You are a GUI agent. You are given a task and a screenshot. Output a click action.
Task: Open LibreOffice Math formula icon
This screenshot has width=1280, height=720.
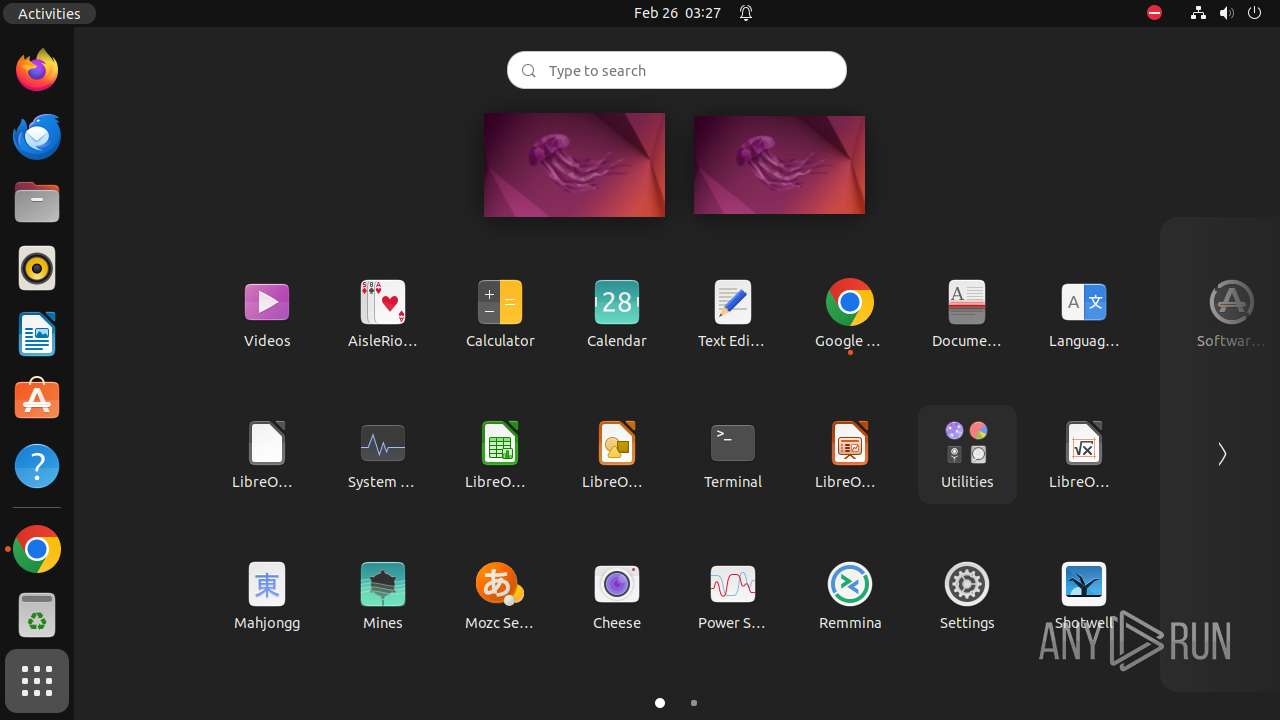pyautogui.click(x=1084, y=455)
